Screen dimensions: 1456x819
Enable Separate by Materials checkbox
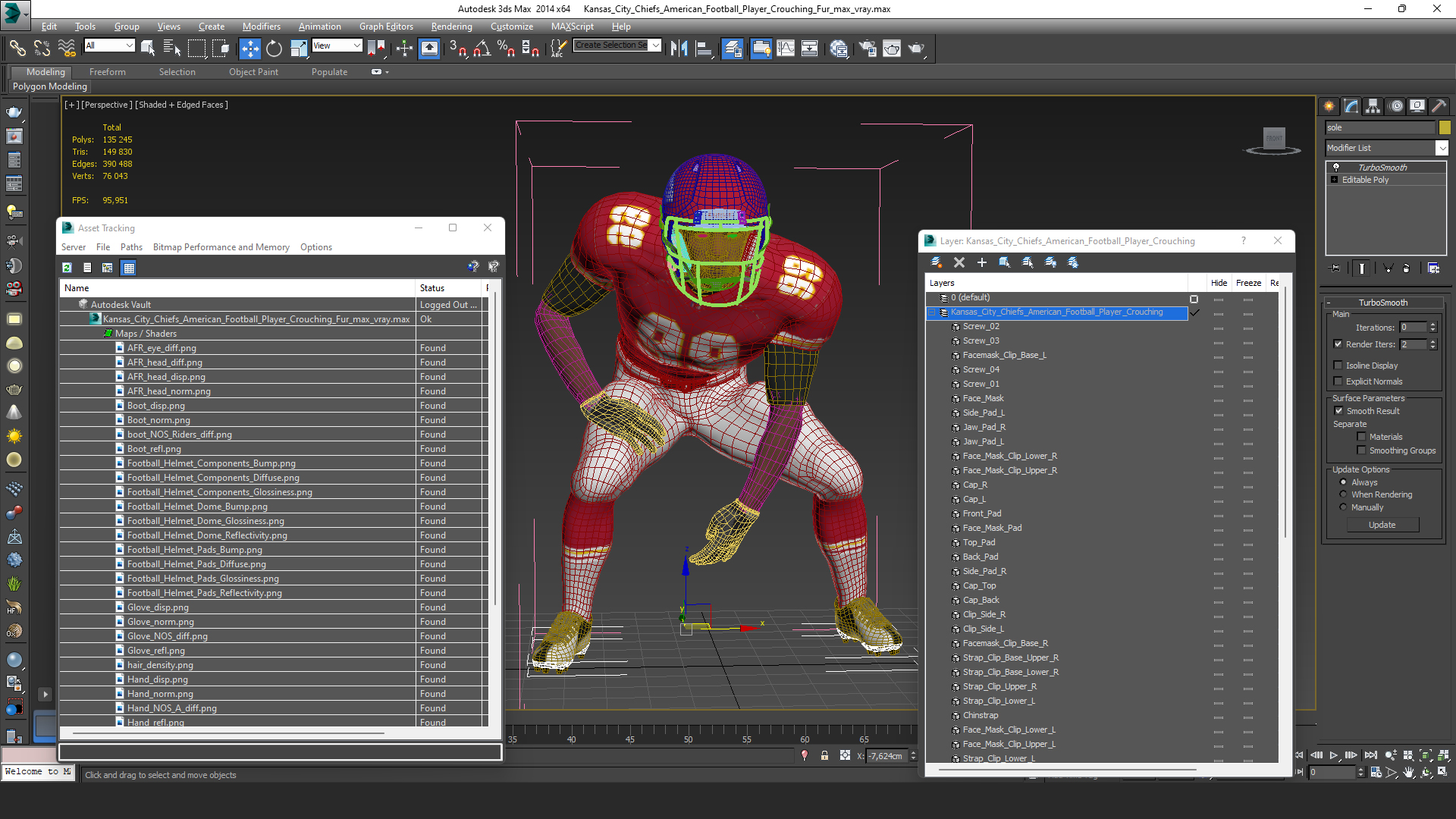point(1361,437)
